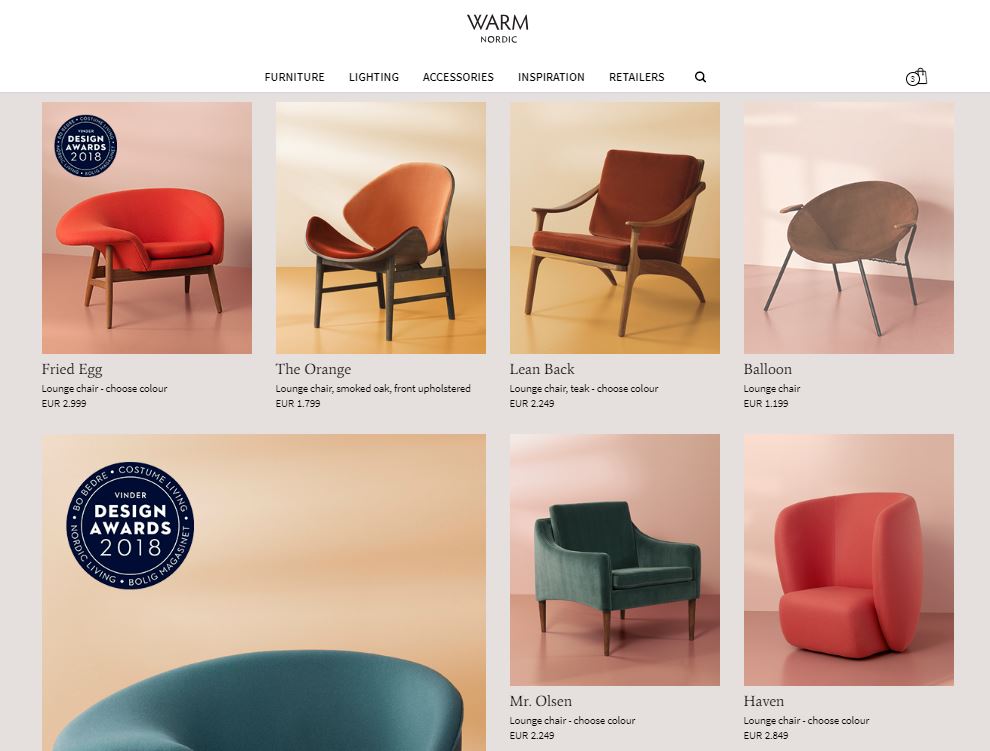
Task: Open the Furniture menu
Action: coord(294,77)
